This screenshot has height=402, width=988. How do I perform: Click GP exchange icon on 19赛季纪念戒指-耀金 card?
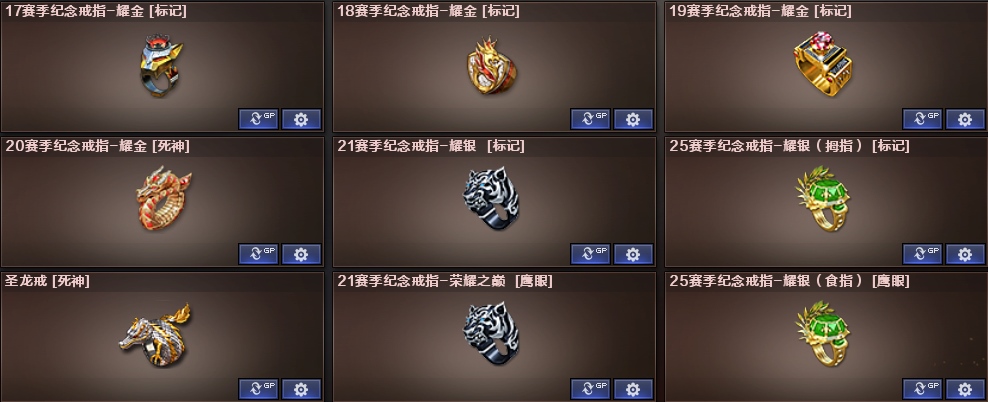922,119
